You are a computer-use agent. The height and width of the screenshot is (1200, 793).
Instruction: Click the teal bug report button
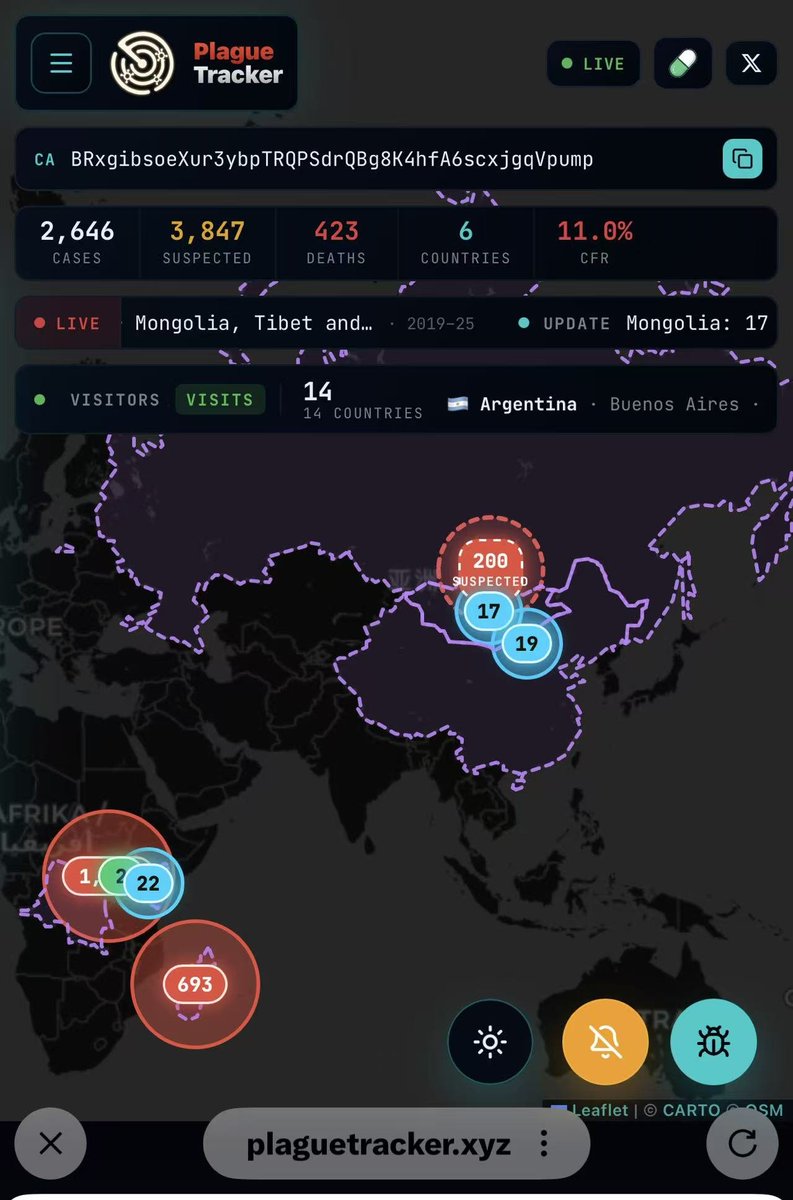coord(713,1042)
